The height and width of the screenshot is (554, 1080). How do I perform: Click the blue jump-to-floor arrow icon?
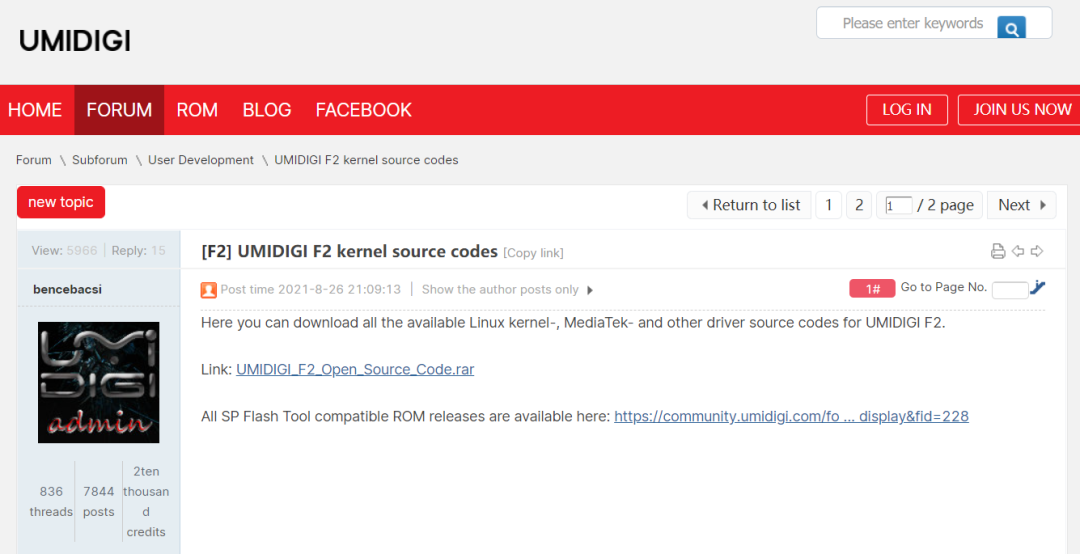pyautogui.click(x=1038, y=288)
